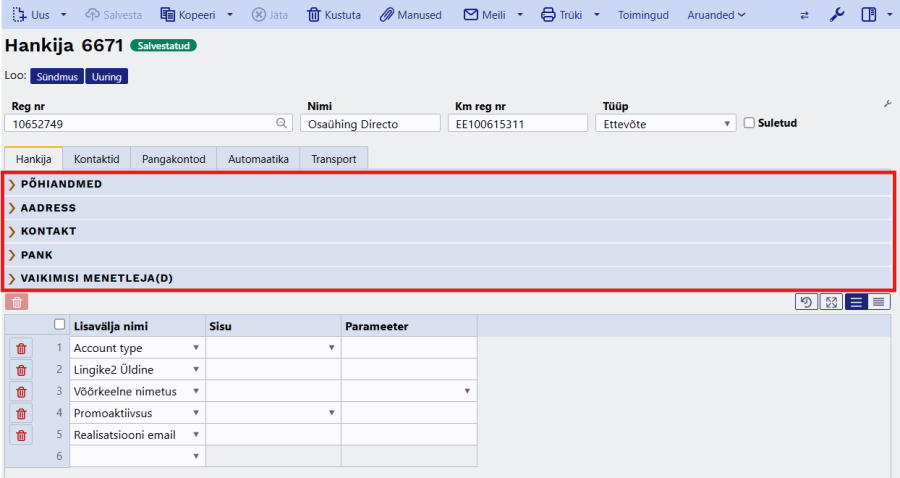This screenshot has height=478, width=900.
Task: Open the Tüüp dropdown Ettevõte
Action: (666, 123)
